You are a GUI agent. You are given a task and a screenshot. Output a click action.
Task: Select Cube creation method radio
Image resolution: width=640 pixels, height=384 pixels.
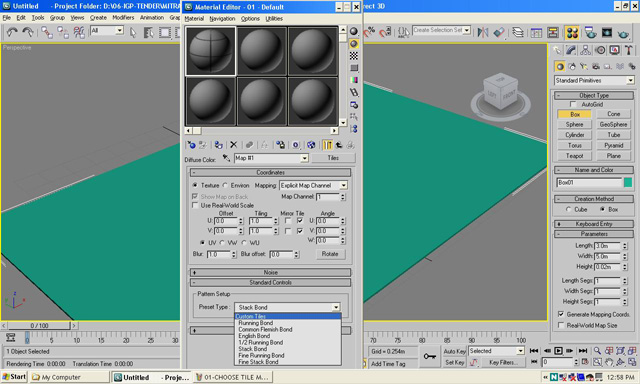pos(569,209)
